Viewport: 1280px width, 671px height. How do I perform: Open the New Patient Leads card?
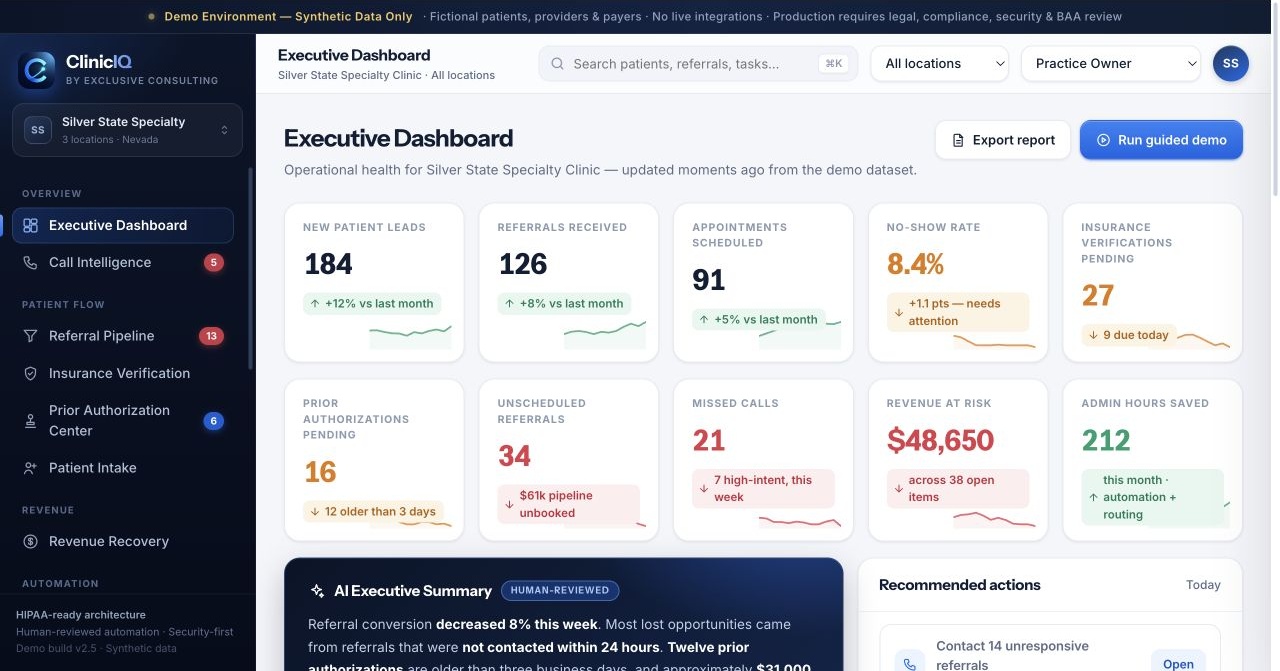(x=374, y=282)
